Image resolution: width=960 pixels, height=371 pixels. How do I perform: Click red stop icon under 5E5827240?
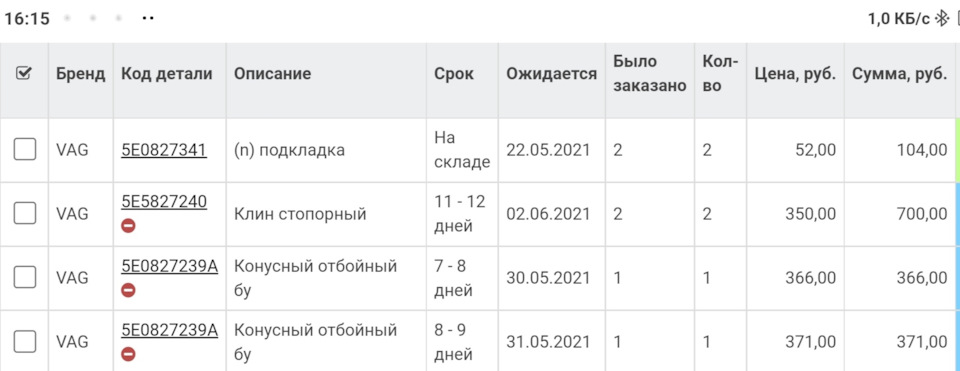click(128, 226)
